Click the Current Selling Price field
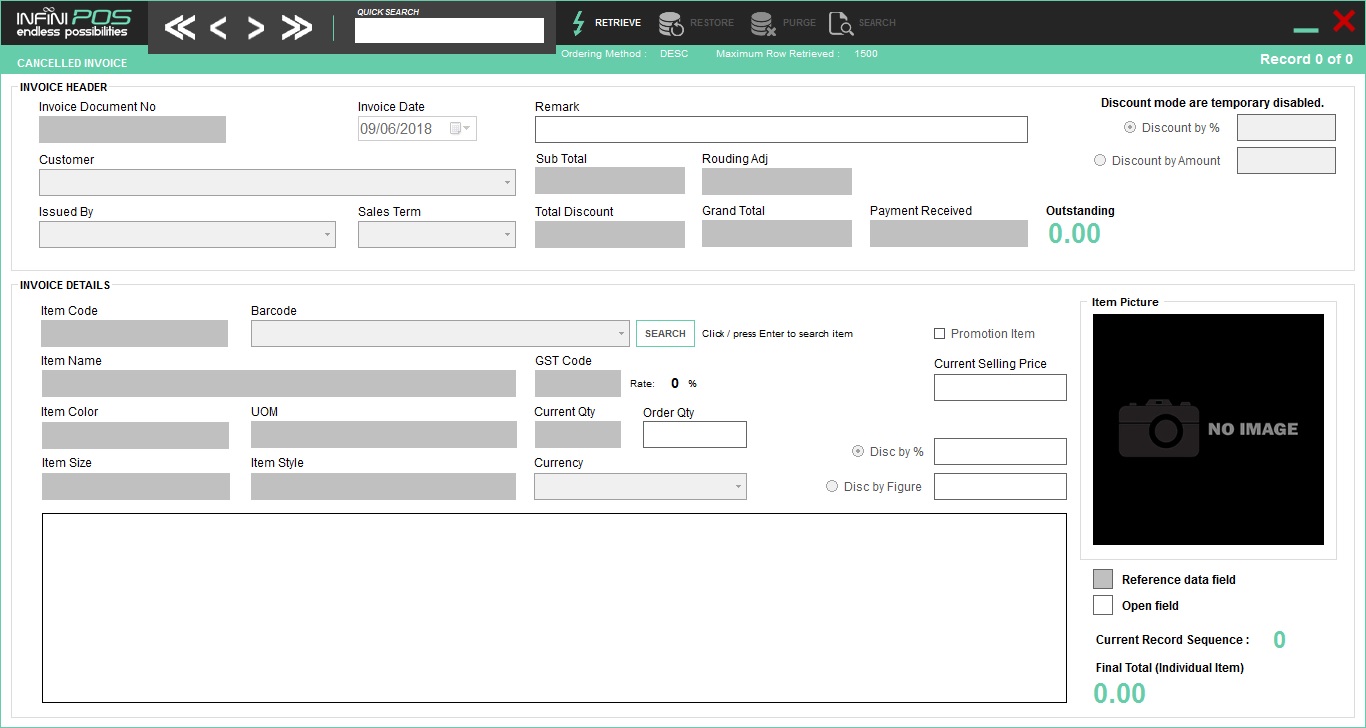The height and width of the screenshot is (728, 1366). [1000, 387]
